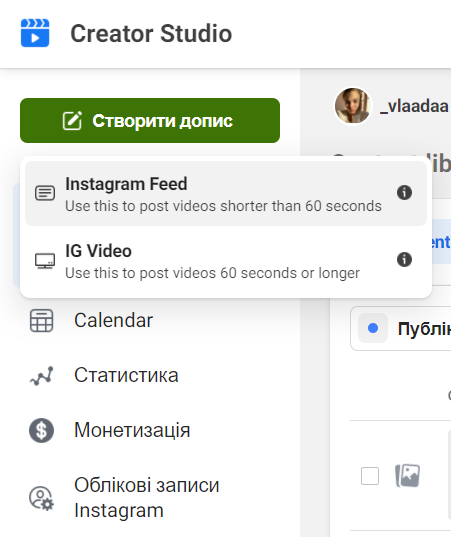Click the blue dot status indicator
The height and width of the screenshot is (537, 451).
point(373,328)
